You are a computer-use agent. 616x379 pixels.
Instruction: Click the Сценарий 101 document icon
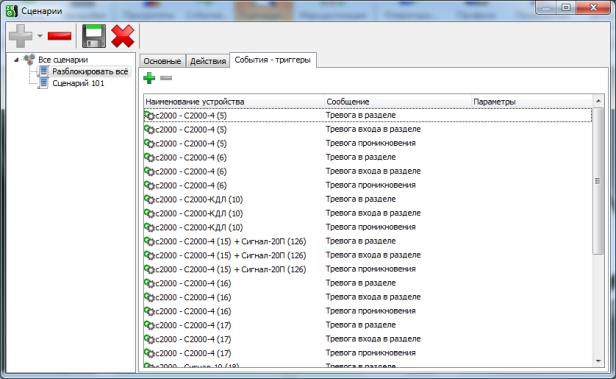click(x=44, y=83)
